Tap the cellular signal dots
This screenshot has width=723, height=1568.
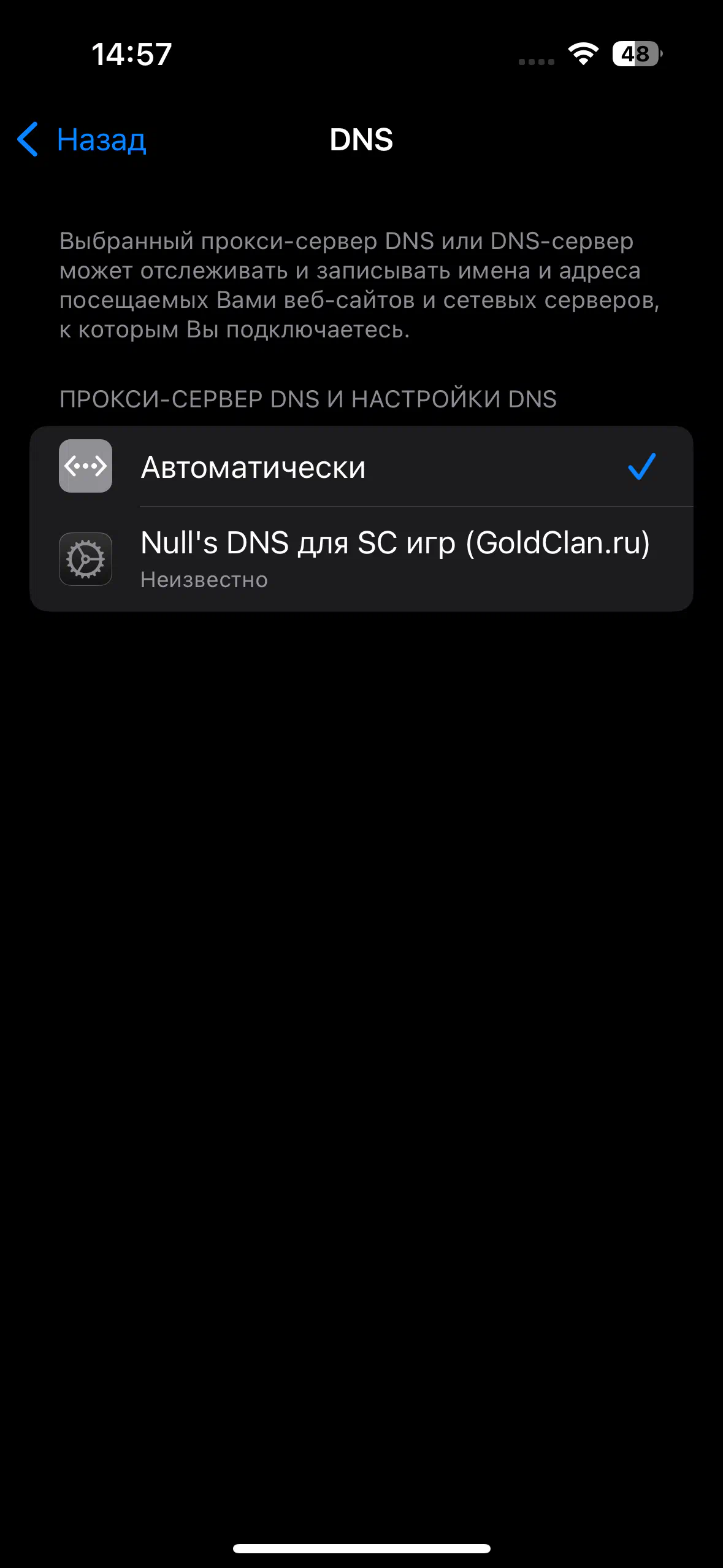pyautogui.click(x=537, y=62)
